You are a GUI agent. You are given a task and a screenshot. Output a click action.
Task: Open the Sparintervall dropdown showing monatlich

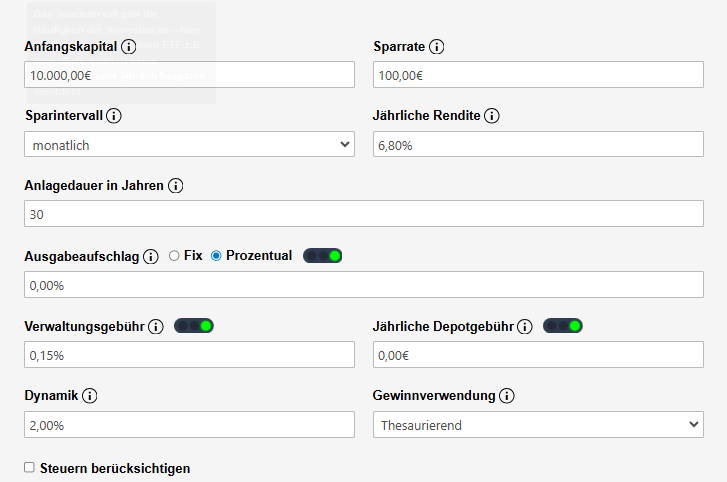(189, 145)
